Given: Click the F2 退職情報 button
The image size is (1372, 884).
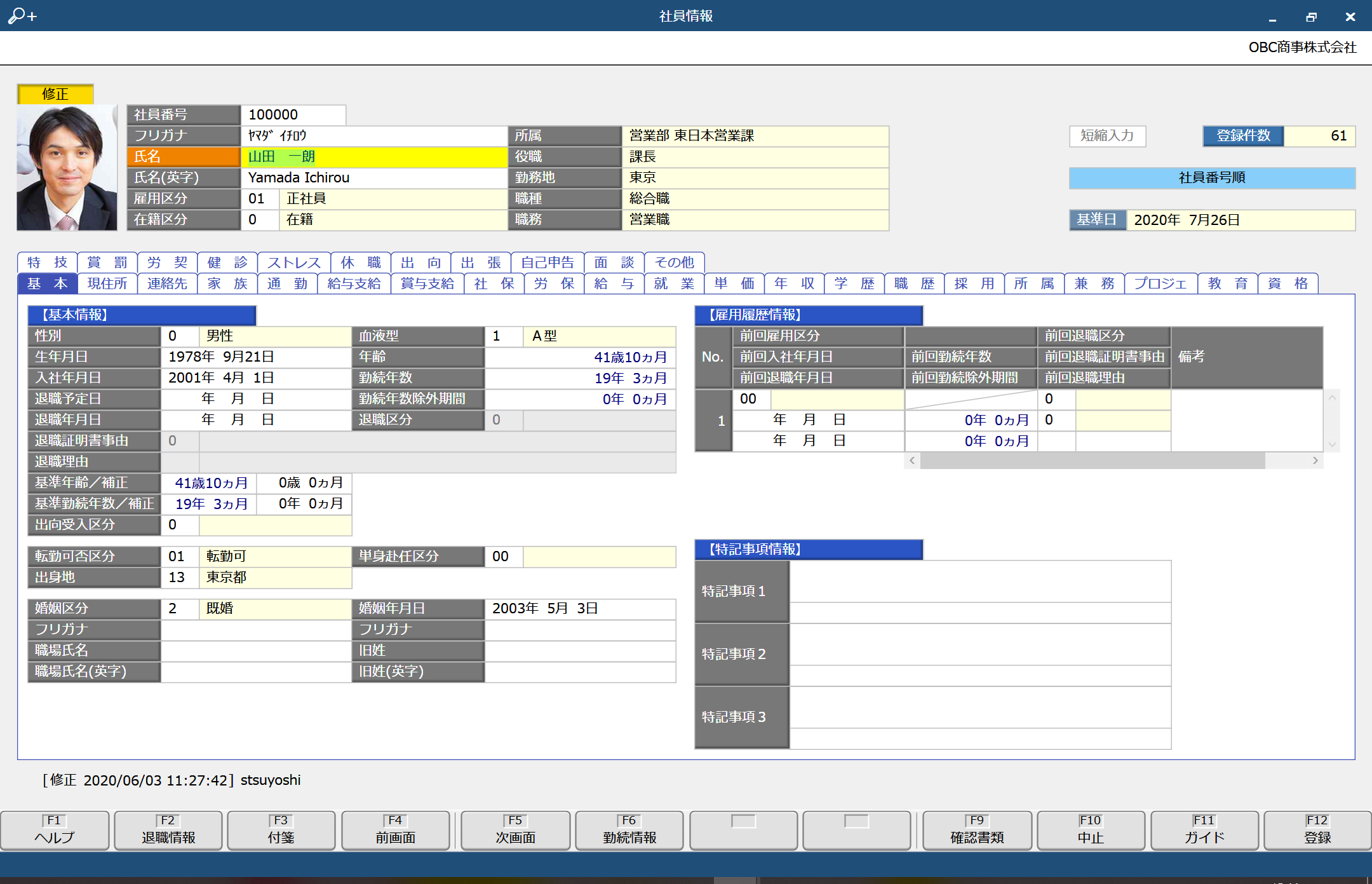Looking at the screenshot, I should click(168, 830).
